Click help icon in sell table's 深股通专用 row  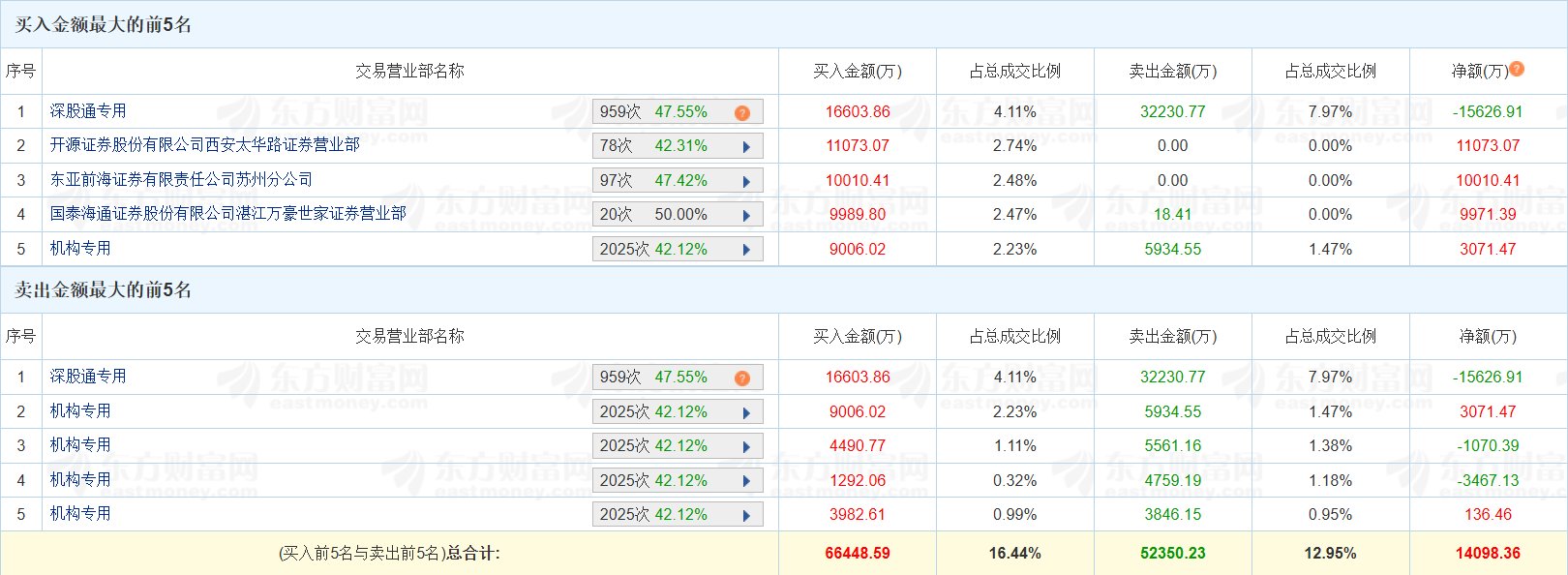pos(742,378)
